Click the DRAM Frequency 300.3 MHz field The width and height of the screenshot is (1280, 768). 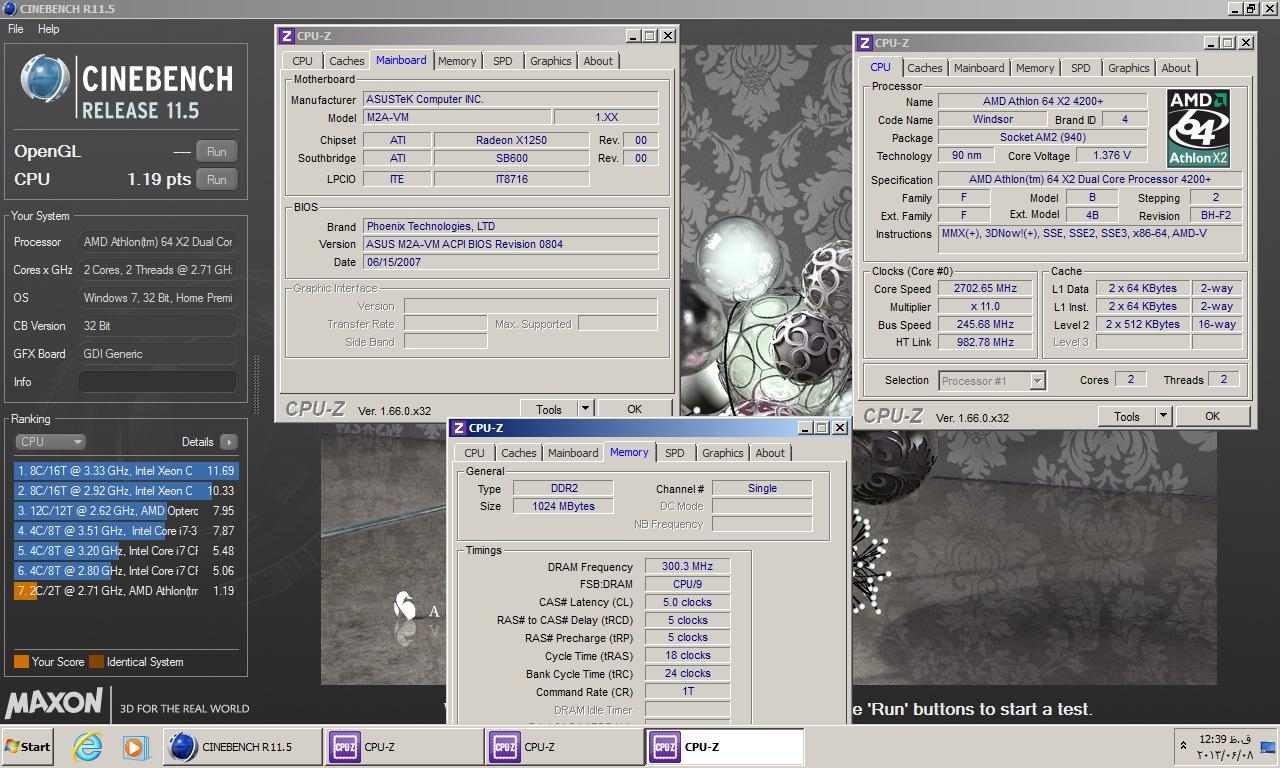click(688, 567)
